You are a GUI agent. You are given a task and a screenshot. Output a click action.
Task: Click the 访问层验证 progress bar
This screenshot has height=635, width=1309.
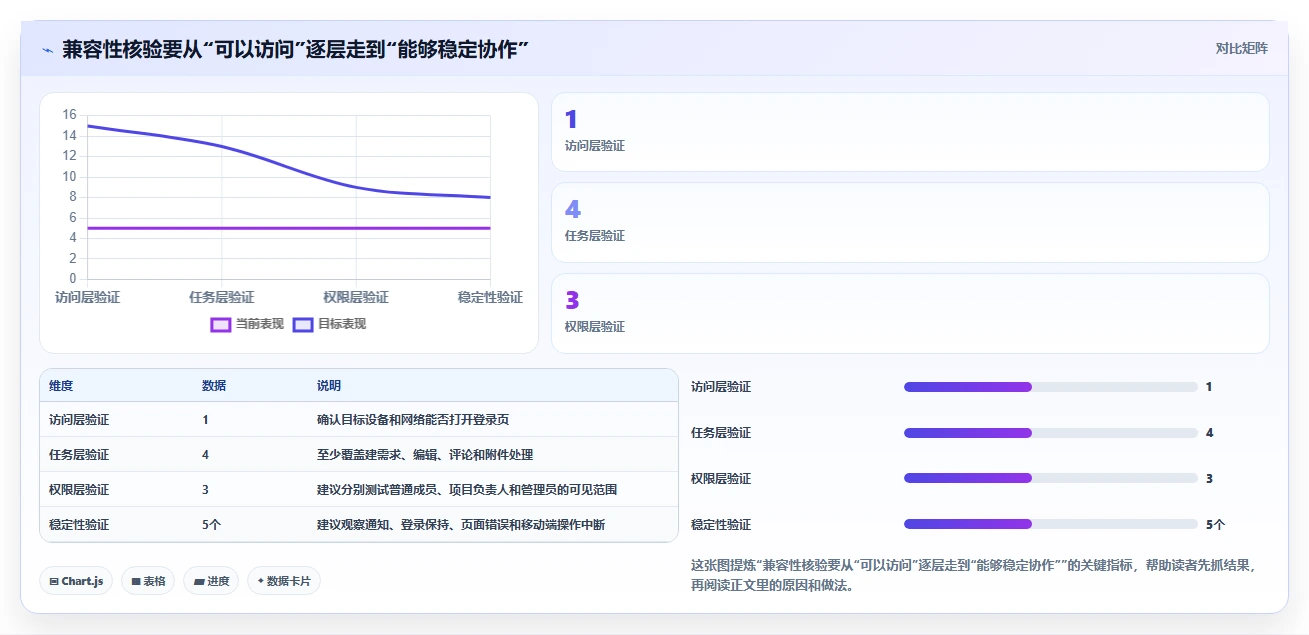[1051, 387]
